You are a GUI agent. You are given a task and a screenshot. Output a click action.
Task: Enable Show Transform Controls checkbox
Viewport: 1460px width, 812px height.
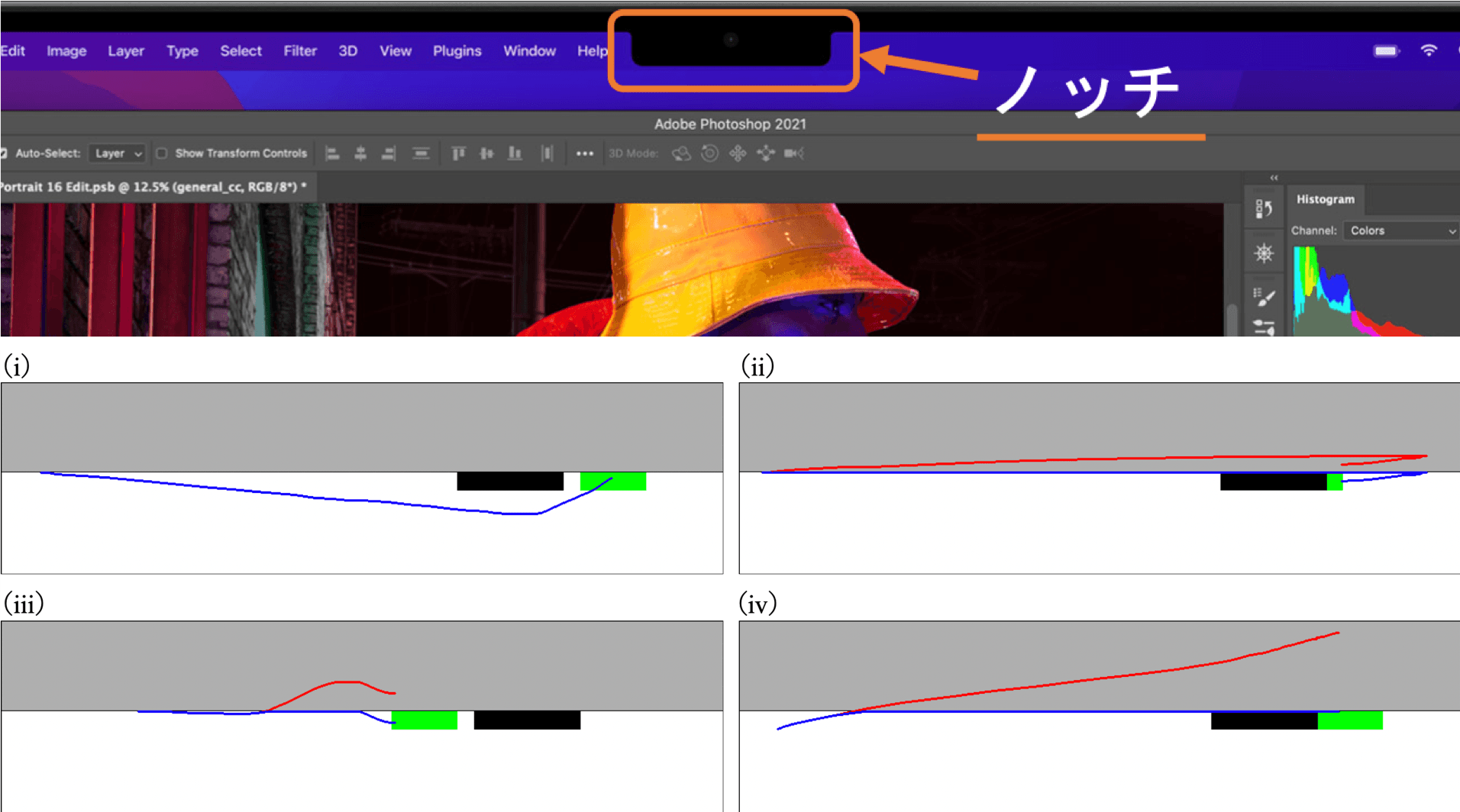[162, 153]
